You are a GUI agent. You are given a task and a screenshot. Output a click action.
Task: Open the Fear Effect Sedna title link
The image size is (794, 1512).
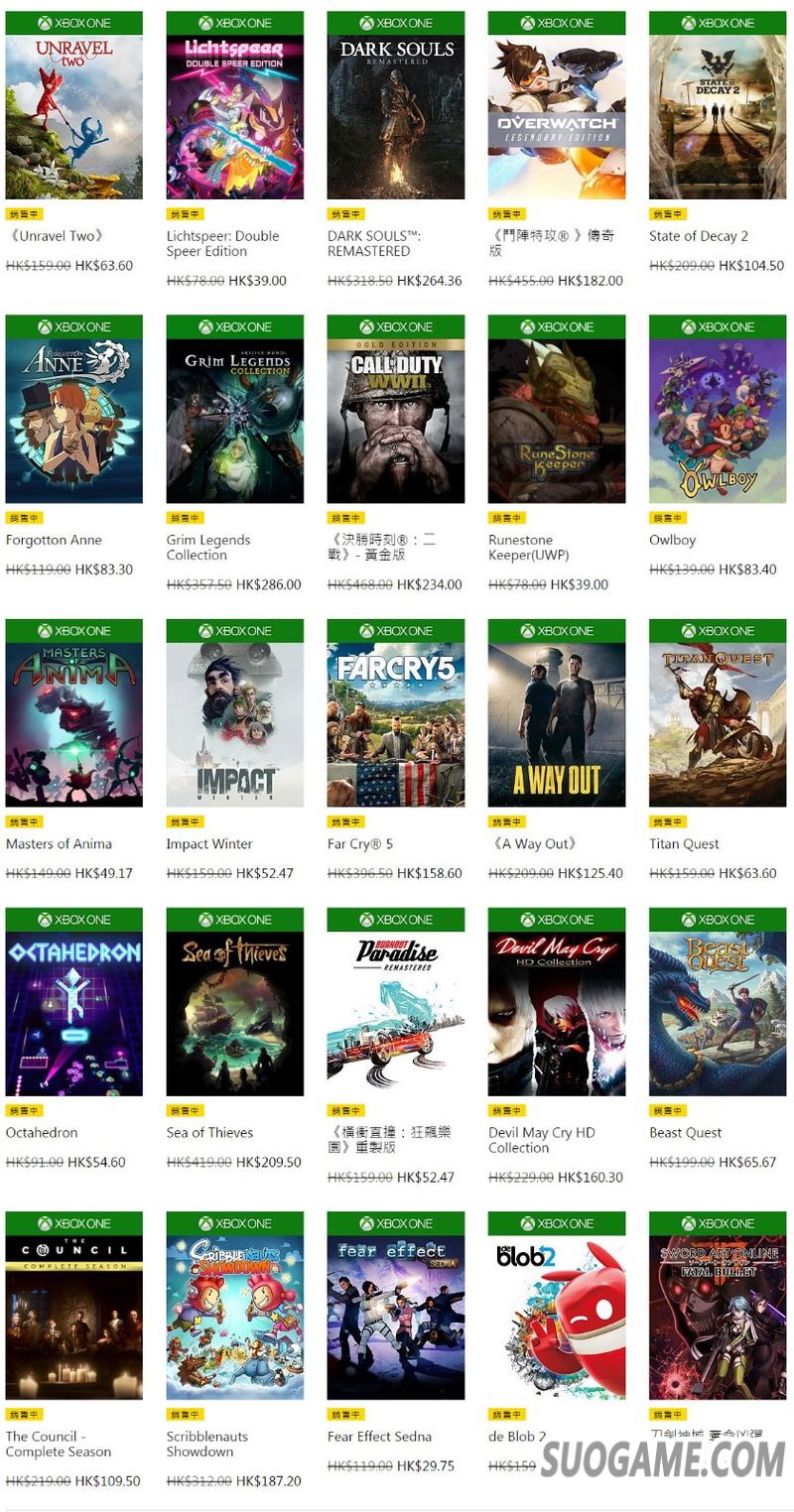379,1437
